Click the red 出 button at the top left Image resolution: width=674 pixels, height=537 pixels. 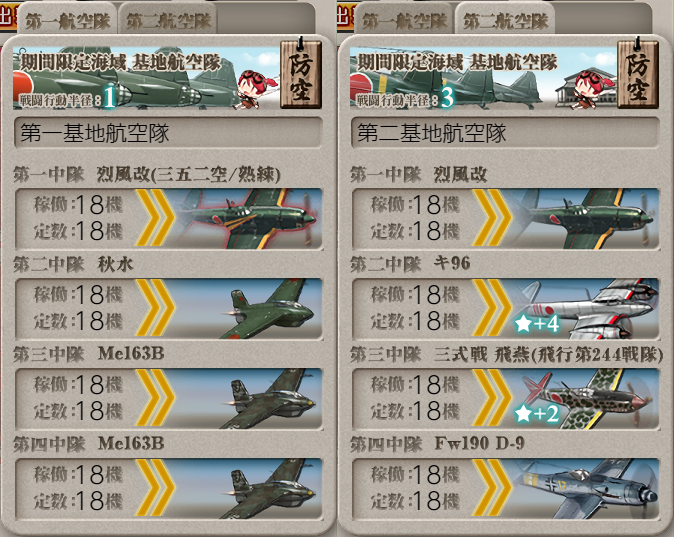pyautogui.click(x=8, y=17)
